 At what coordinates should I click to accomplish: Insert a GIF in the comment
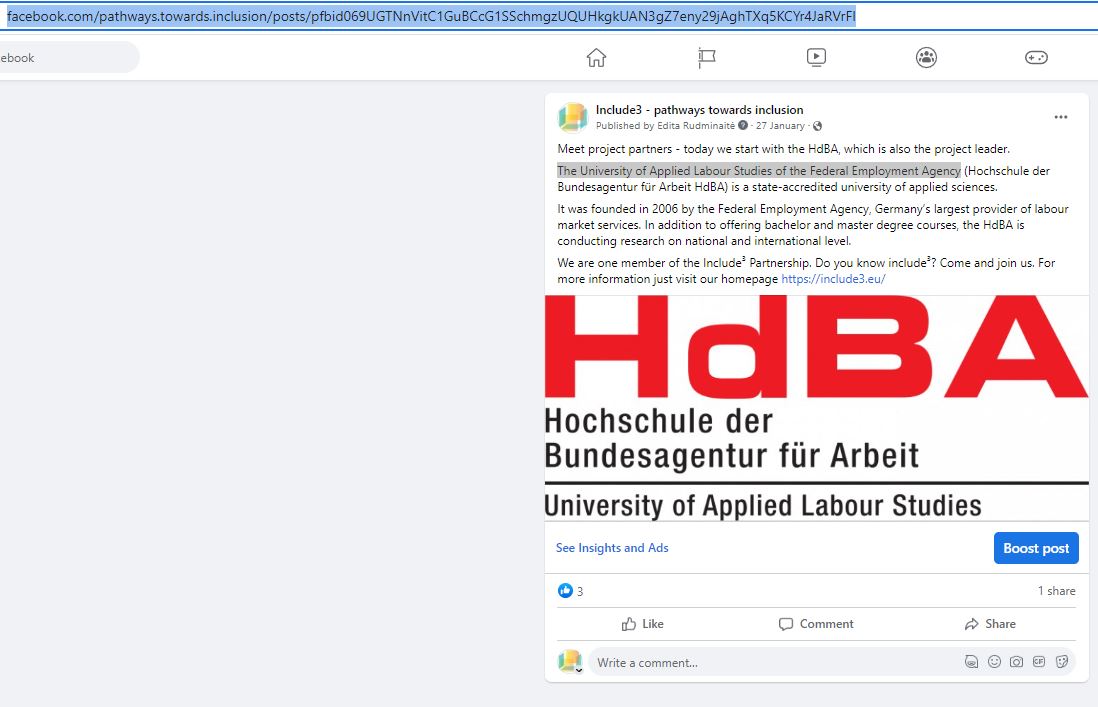click(1039, 662)
